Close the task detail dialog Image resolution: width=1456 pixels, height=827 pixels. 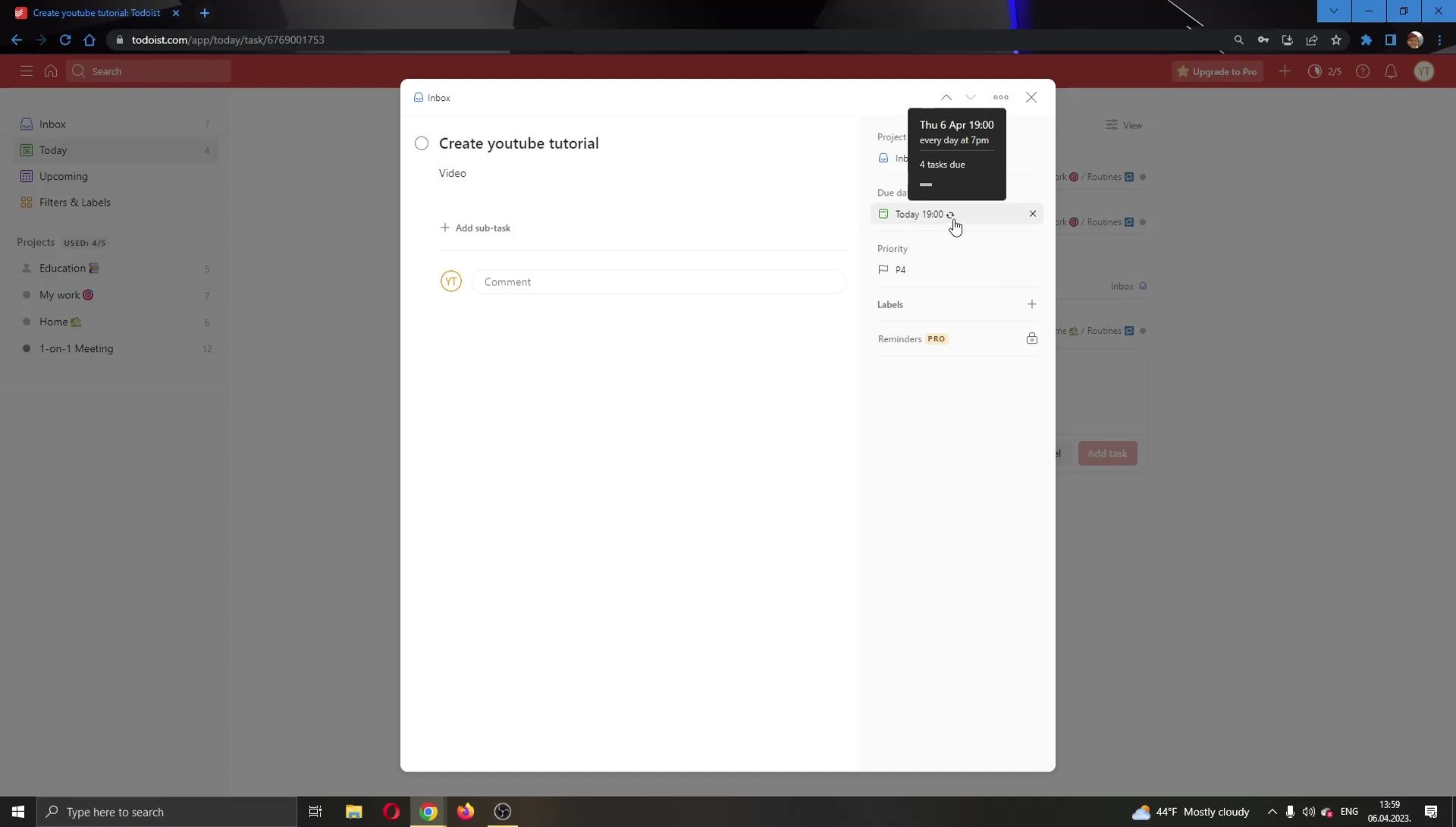(x=1031, y=97)
